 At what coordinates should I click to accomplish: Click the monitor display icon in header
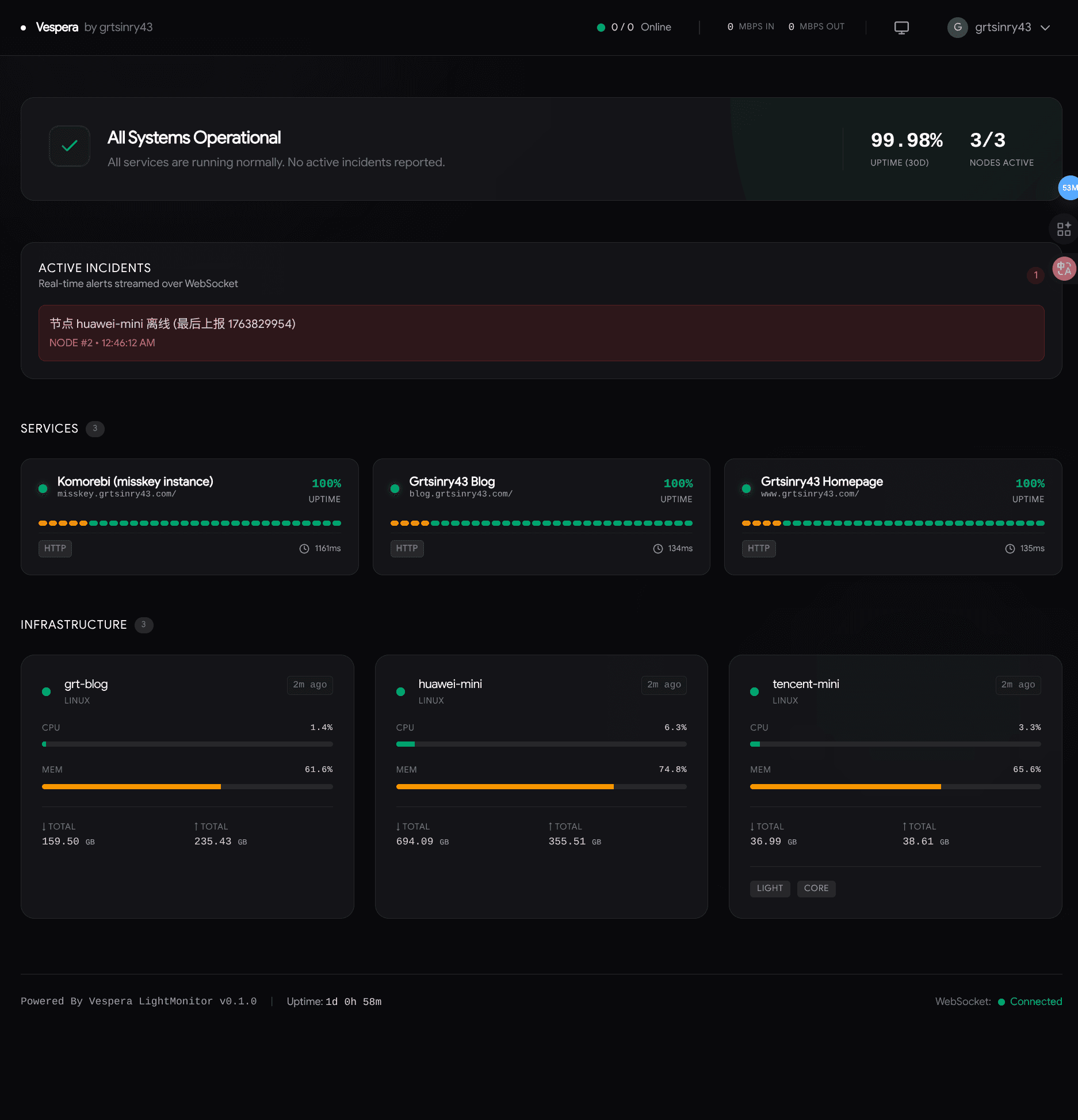coord(901,28)
